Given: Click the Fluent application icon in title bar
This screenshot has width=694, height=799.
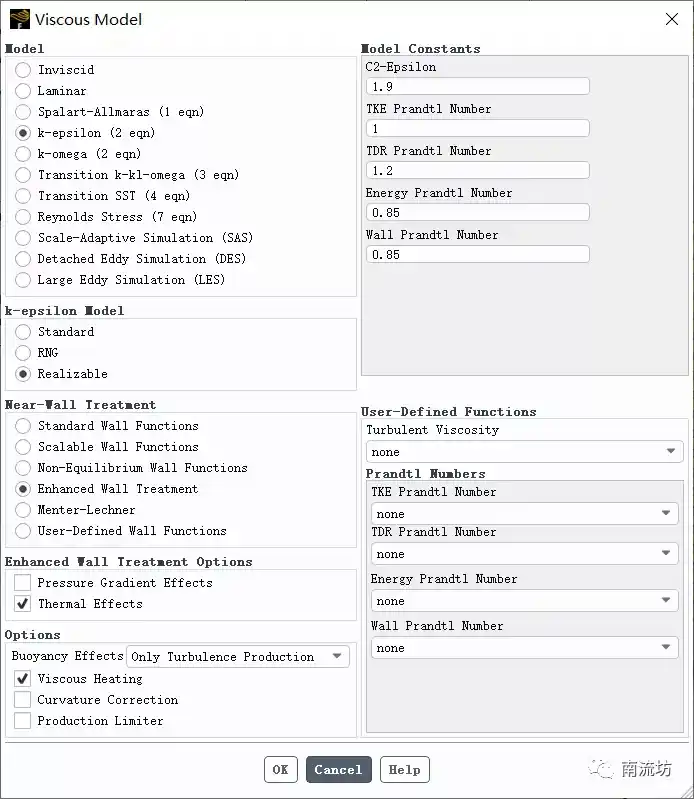Looking at the screenshot, I should pos(20,19).
